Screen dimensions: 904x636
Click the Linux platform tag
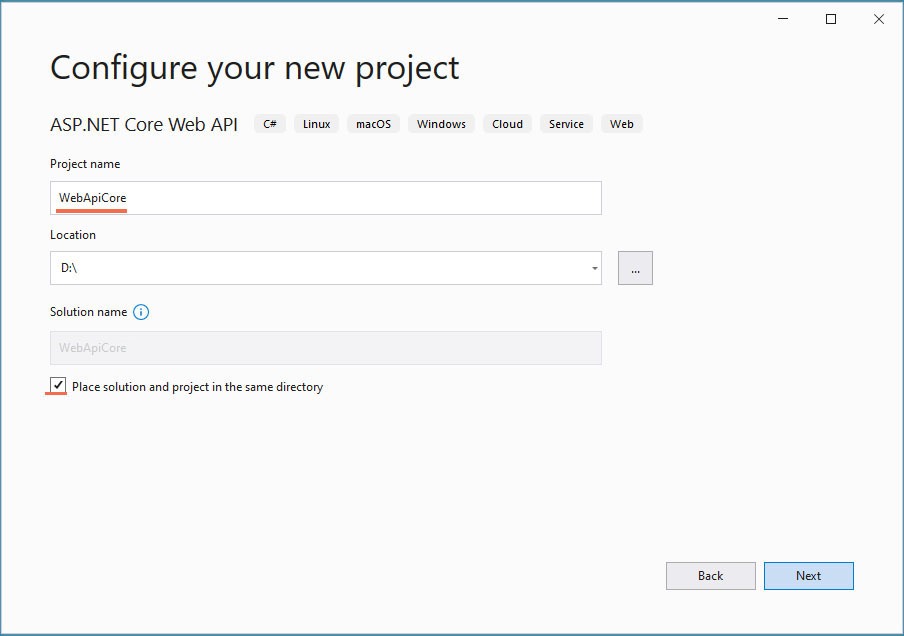316,124
